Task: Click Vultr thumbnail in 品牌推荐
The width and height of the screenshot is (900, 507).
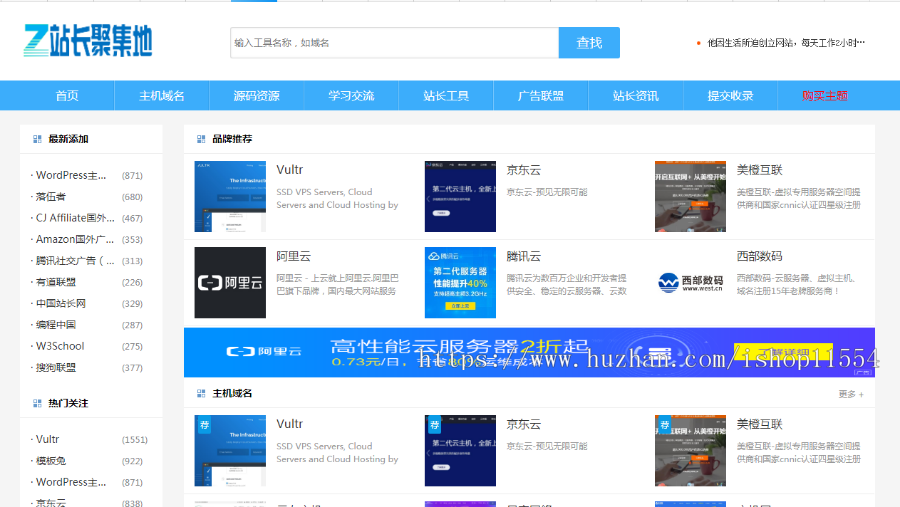Action: pos(230,196)
